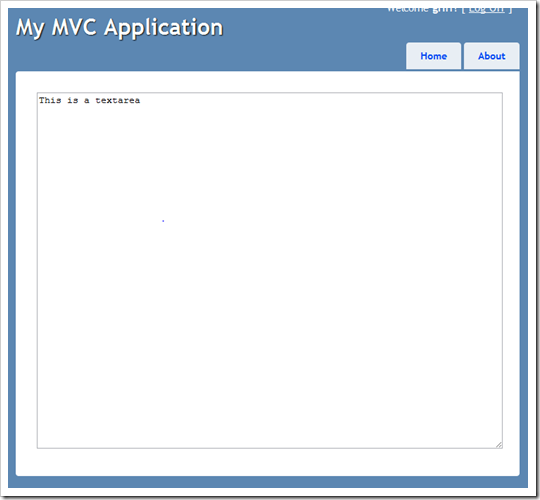Screen dimensions: 540x500
Task: Click the word 'is' inside the textarea
Action: (x=73, y=100)
